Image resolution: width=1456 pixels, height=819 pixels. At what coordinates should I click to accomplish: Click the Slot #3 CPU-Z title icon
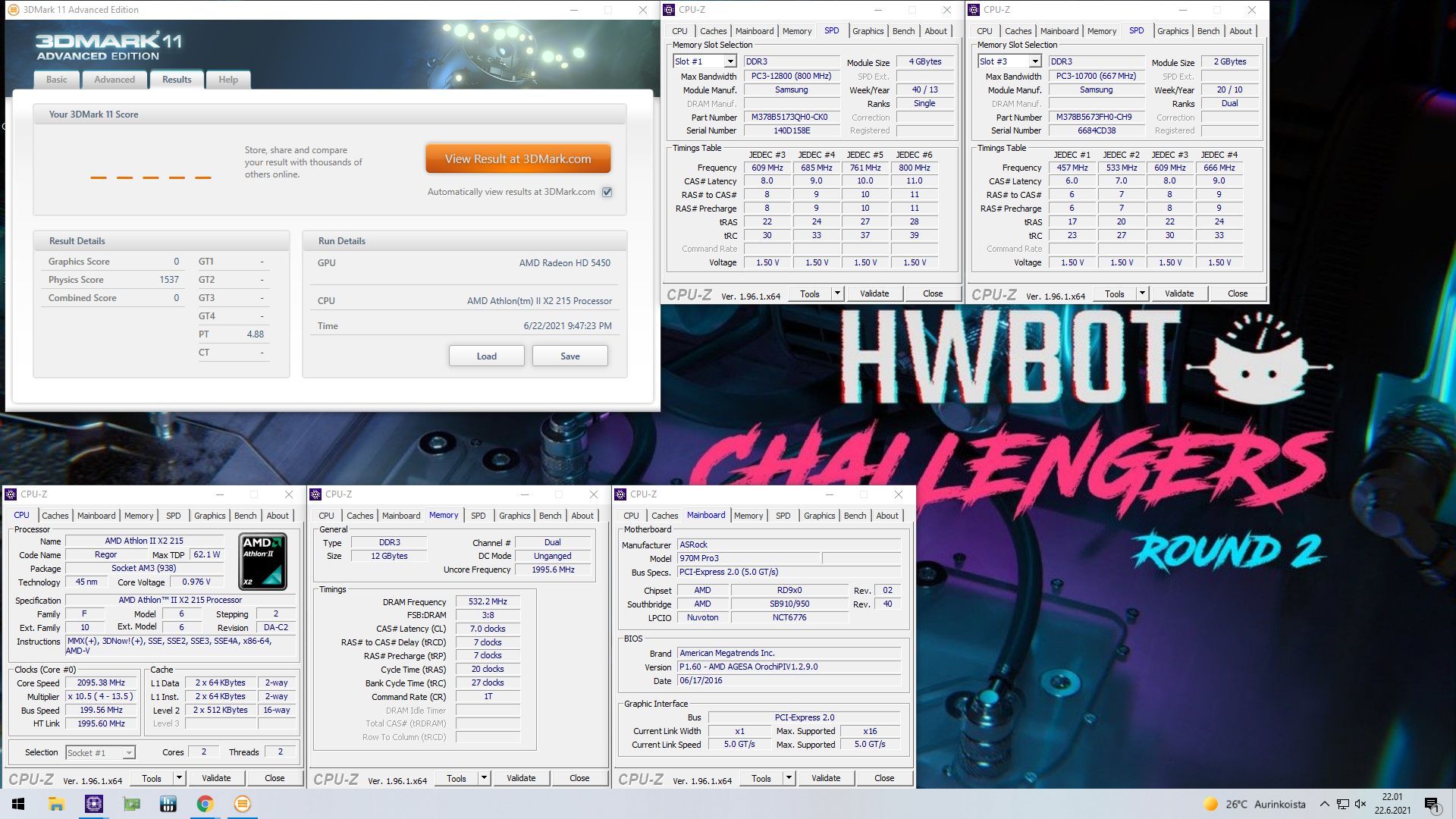point(974,10)
